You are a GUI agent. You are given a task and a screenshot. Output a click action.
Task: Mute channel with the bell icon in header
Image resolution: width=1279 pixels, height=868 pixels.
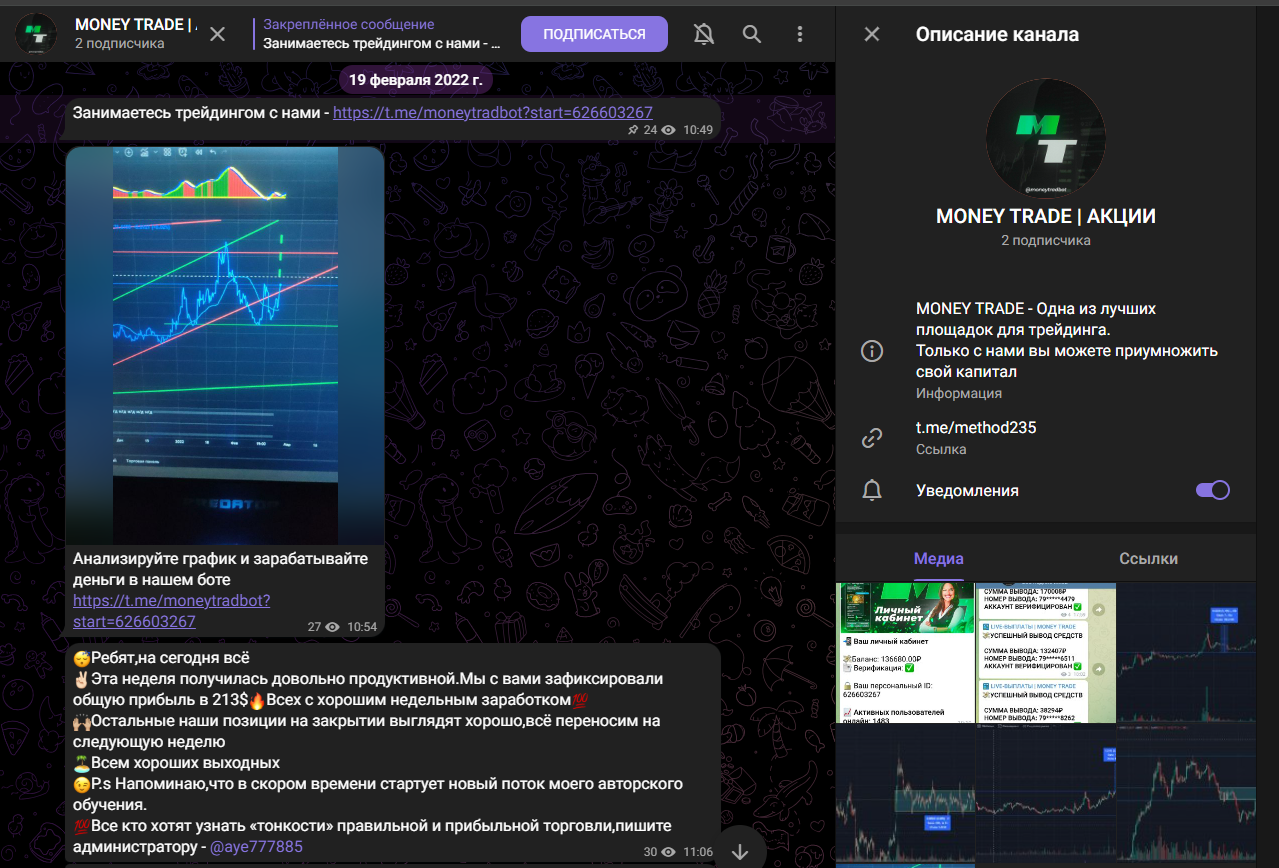pyautogui.click(x=704, y=34)
